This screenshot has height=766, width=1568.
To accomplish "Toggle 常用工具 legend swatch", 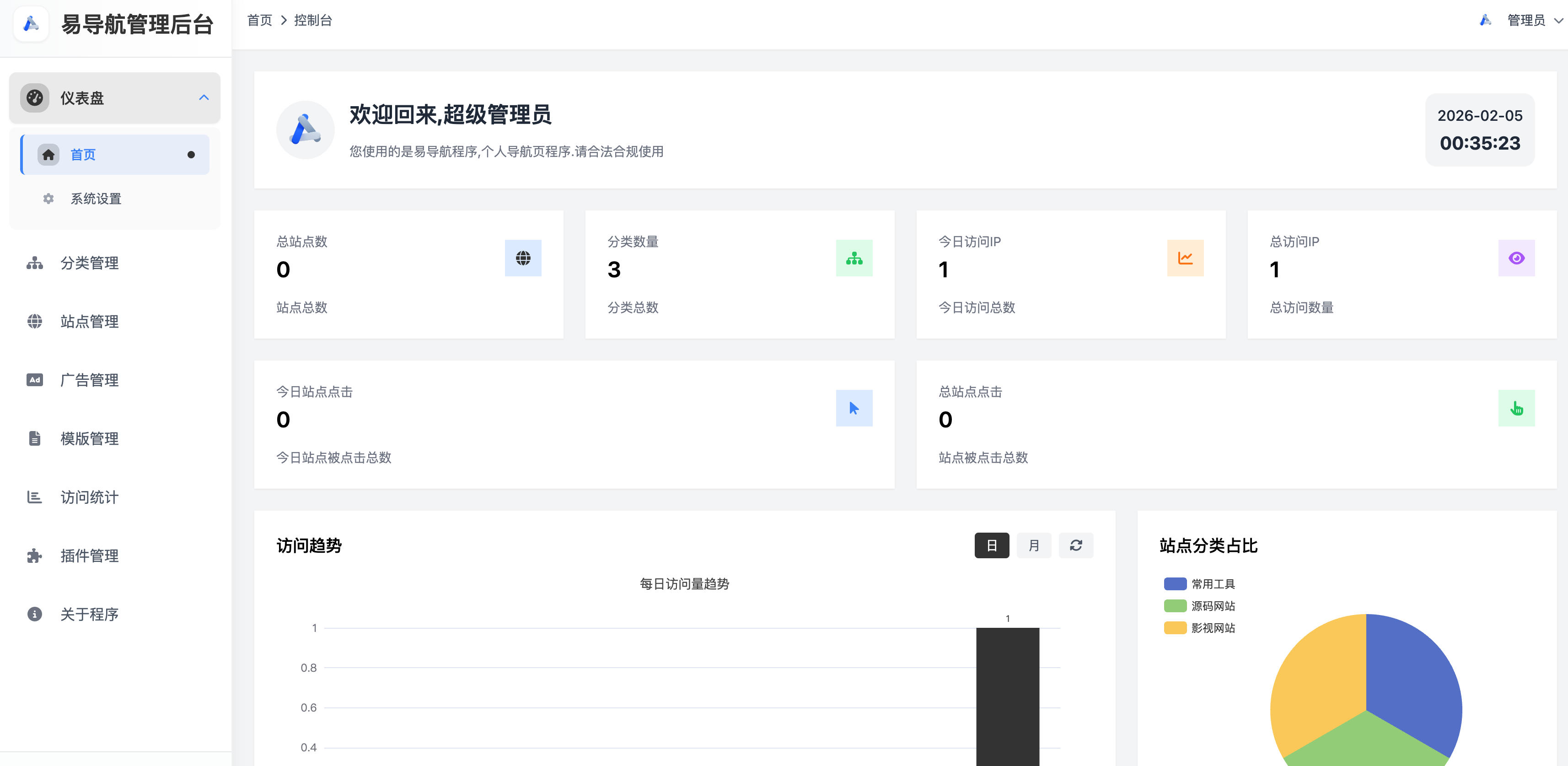I will [1175, 584].
